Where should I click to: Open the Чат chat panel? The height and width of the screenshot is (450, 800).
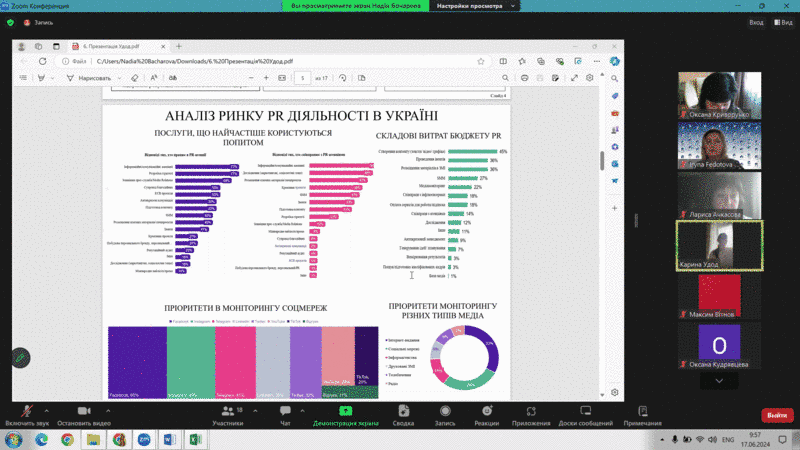(x=285, y=414)
